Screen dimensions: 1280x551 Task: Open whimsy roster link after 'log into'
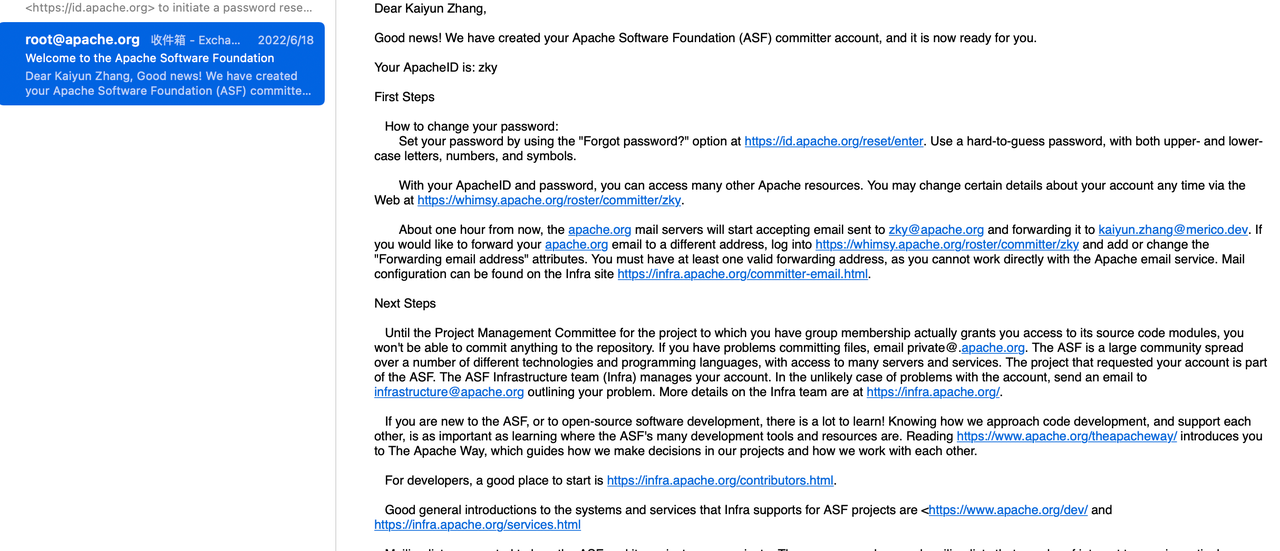947,244
